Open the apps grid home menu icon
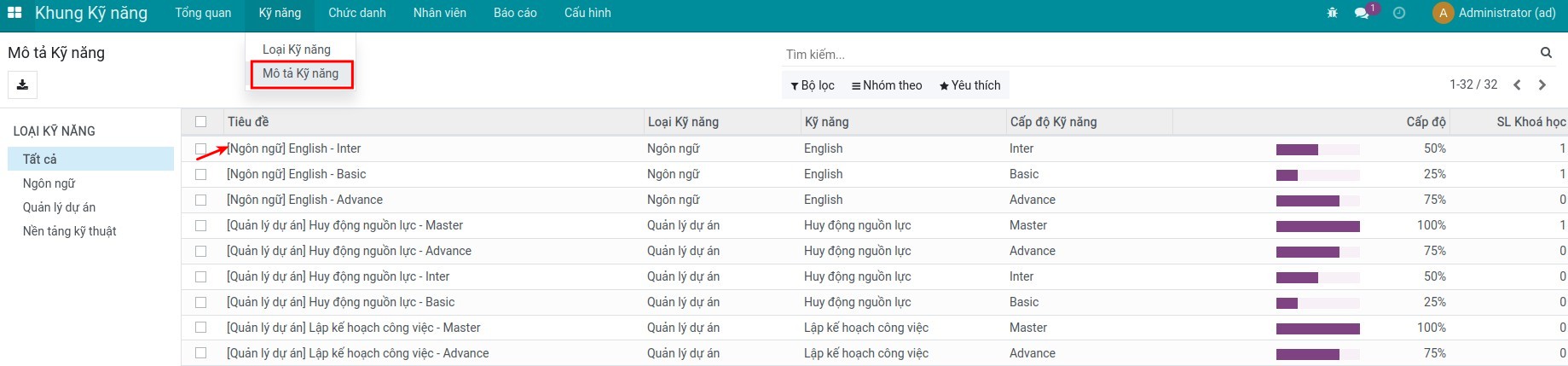 click(x=14, y=13)
